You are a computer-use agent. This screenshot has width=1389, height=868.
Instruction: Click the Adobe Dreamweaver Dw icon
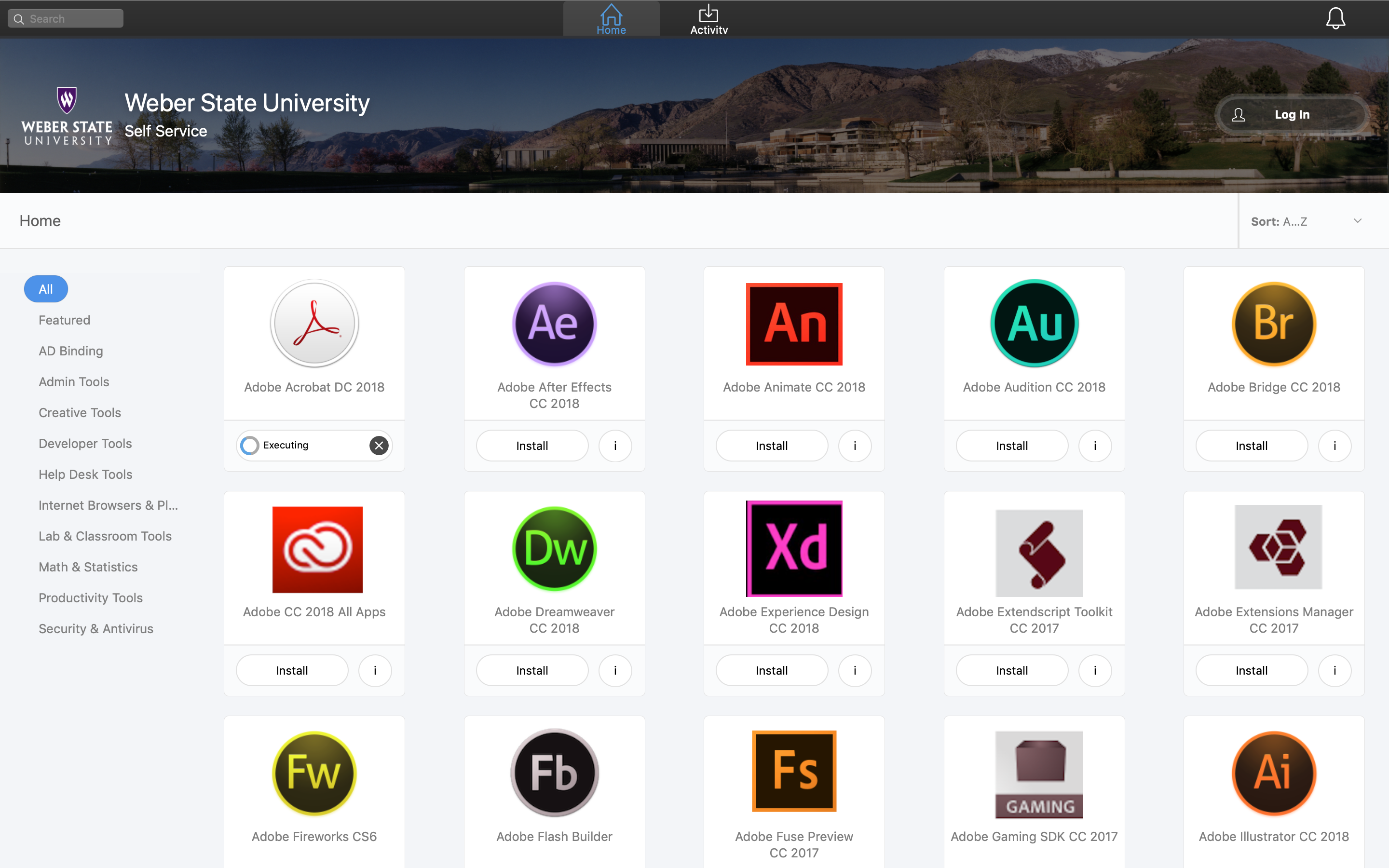[554, 548]
